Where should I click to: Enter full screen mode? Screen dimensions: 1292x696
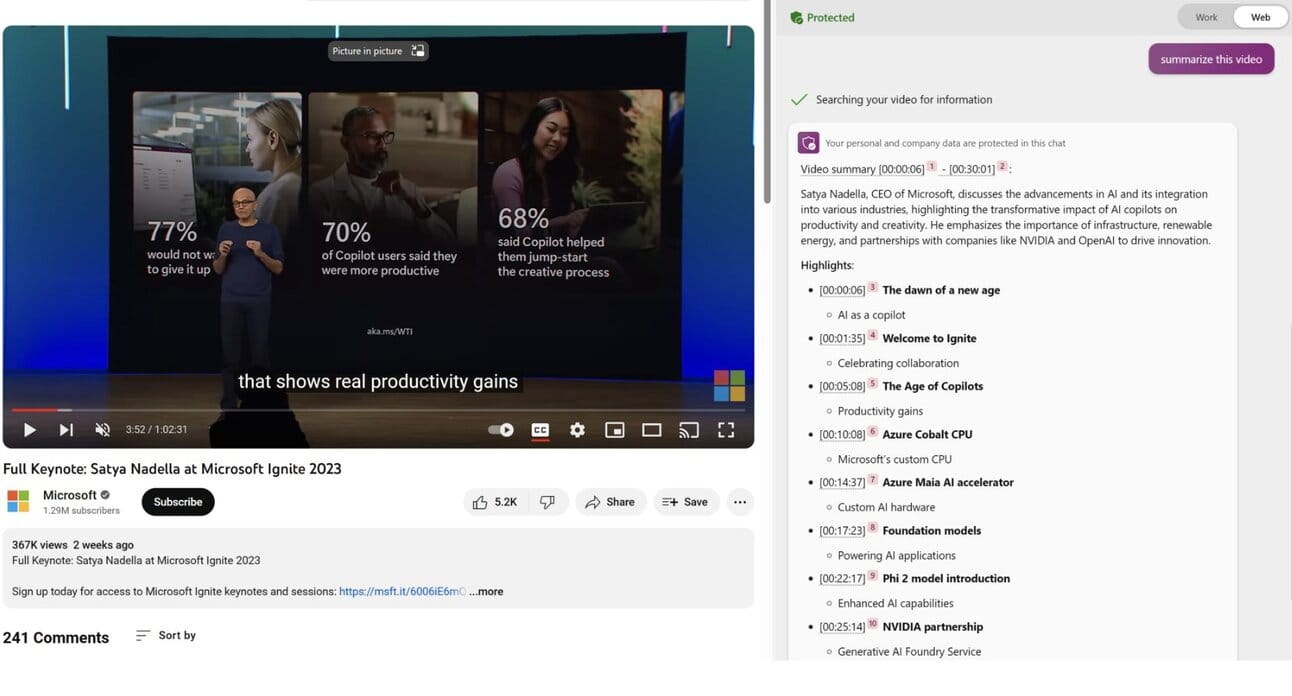pos(726,430)
